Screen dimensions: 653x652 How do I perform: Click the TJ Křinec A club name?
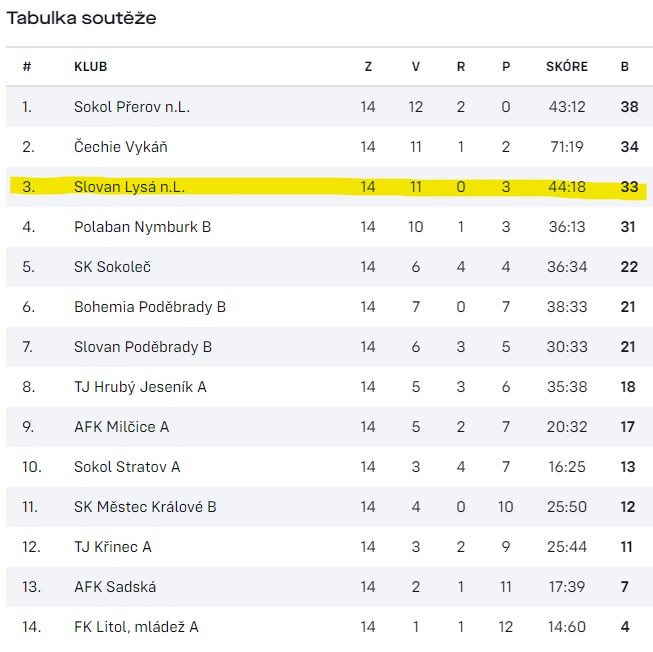pyautogui.click(x=113, y=547)
